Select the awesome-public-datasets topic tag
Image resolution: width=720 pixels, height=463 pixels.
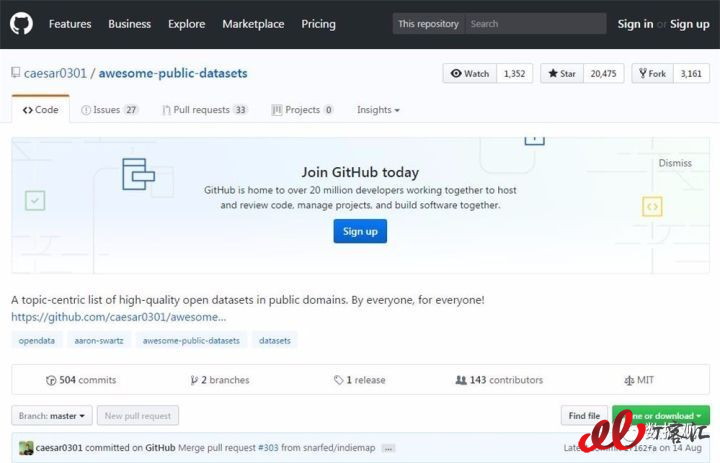(191, 340)
